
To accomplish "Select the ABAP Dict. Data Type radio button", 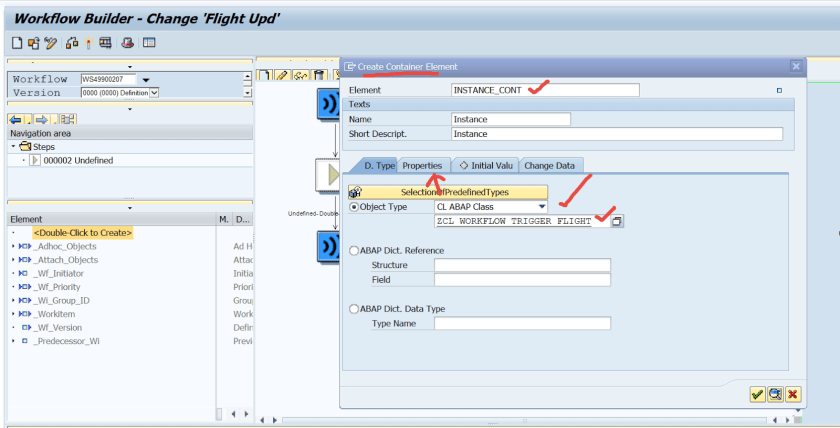I will 354,309.
